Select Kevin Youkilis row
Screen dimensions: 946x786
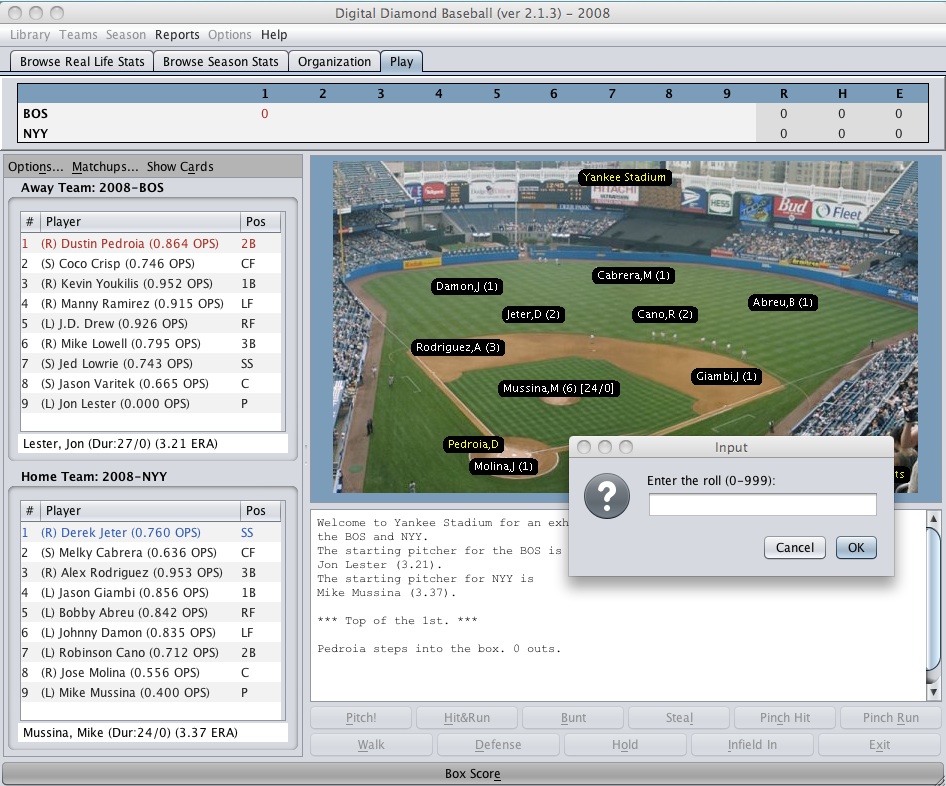click(x=151, y=284)
